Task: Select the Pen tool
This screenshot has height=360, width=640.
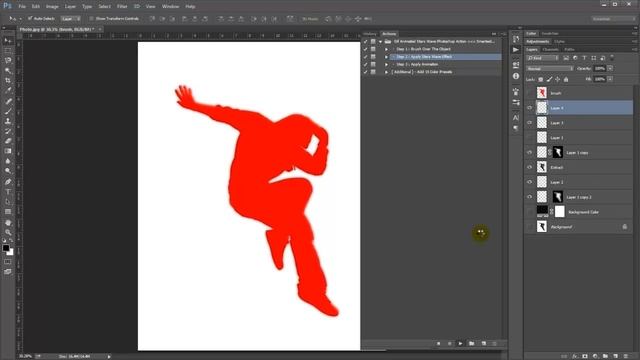Action: [x=8, y=182]
